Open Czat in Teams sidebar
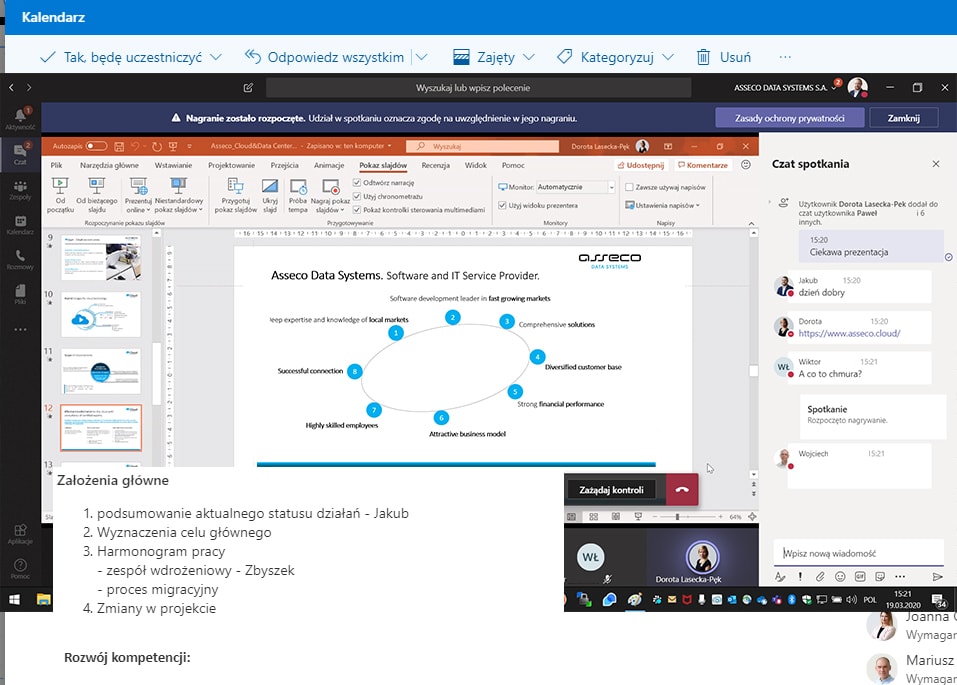The image size is (957, 685). click(20, 153)
